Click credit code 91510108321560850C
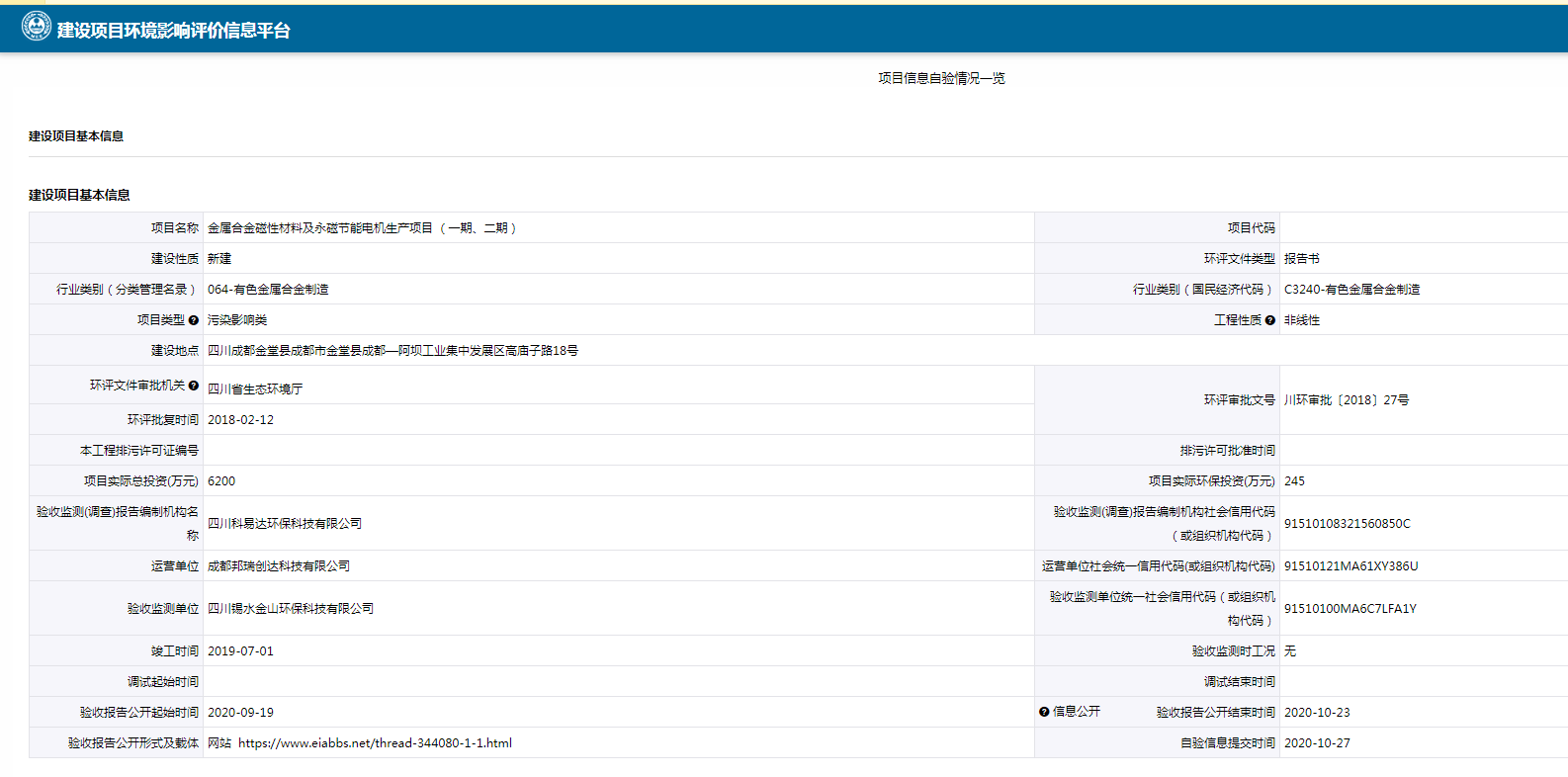The width and height of the screenshot is (1568, 777). [1348, 524]
